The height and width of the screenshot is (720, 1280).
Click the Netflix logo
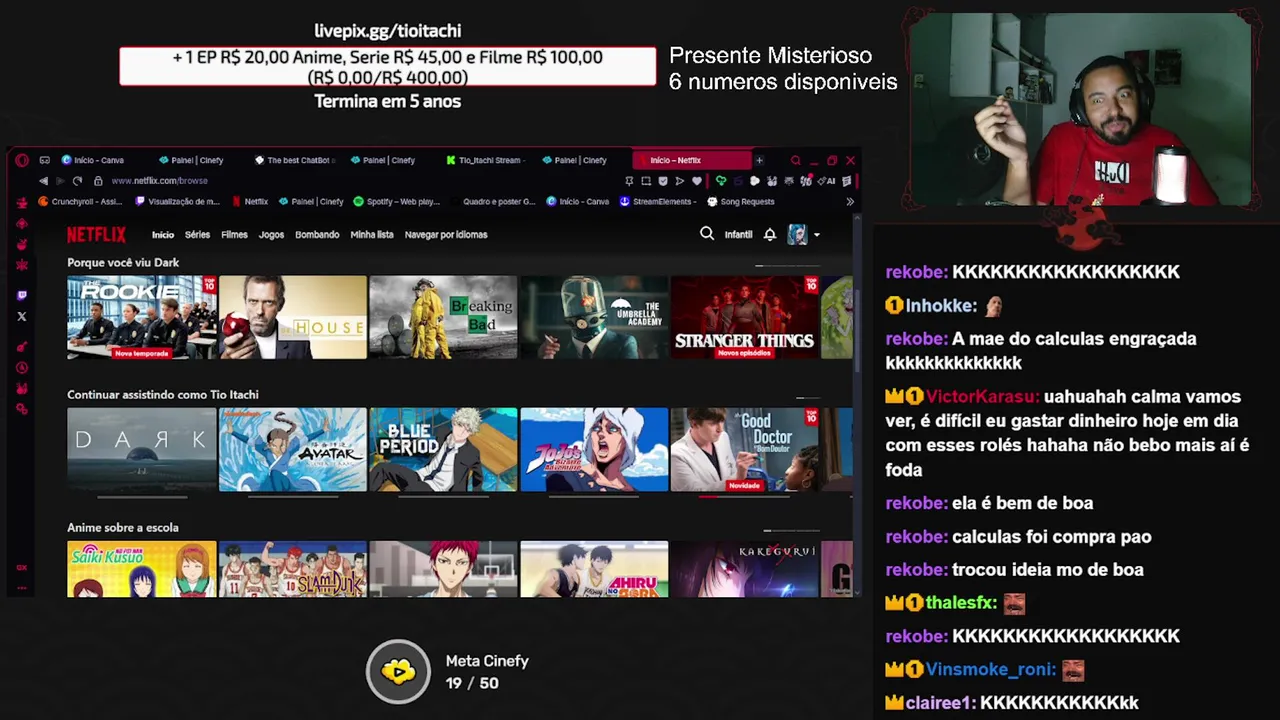96,234
